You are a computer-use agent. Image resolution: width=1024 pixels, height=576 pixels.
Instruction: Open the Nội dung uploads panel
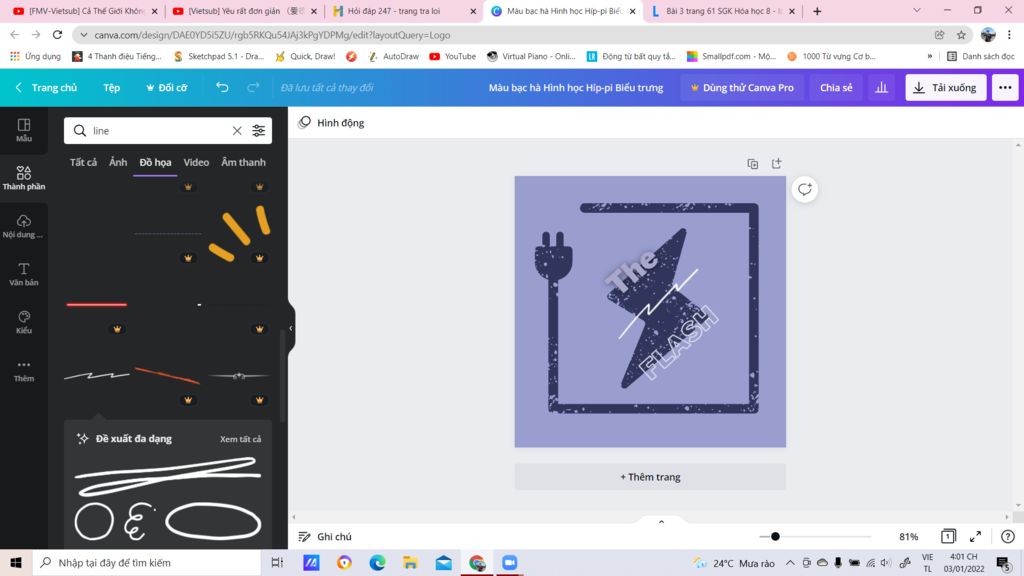coord(24,226)
